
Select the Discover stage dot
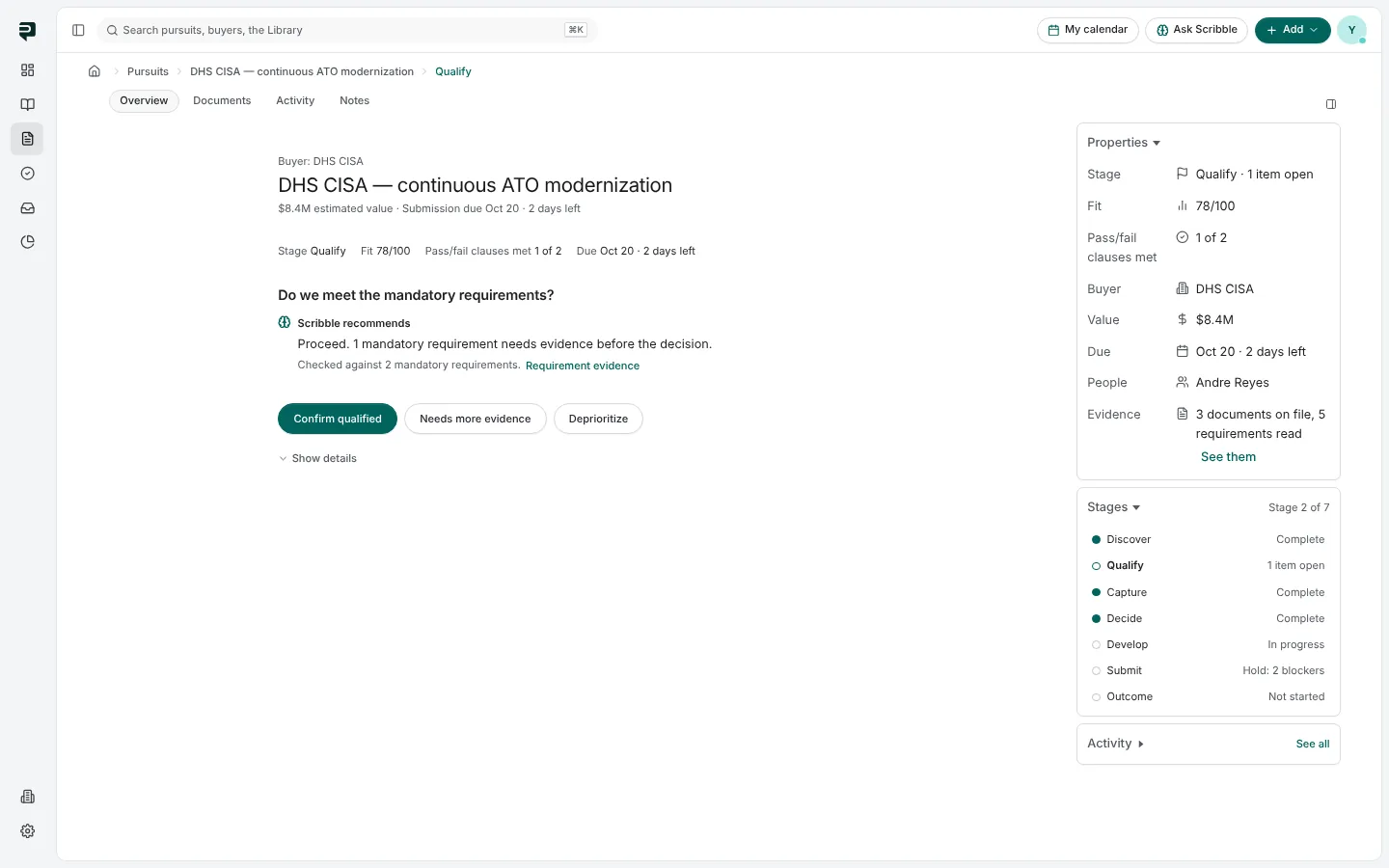tap(1096, 540)
